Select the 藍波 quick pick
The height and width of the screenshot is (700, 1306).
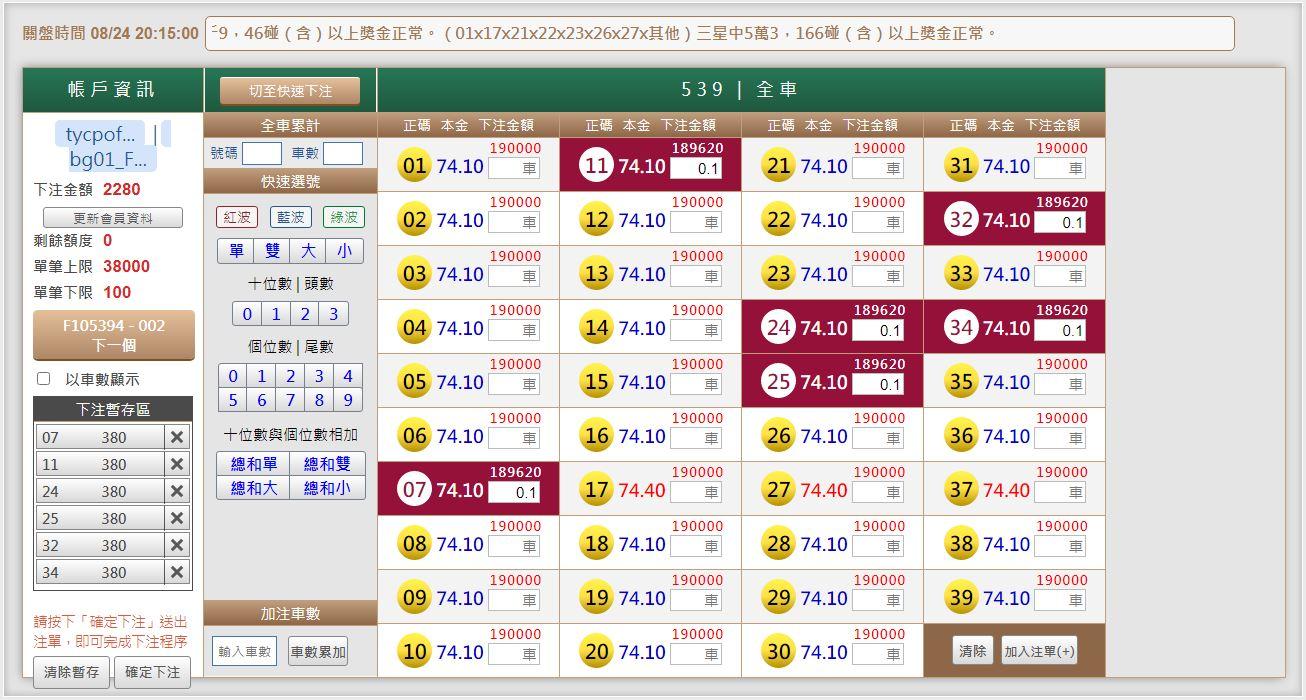tap(290, 217)
